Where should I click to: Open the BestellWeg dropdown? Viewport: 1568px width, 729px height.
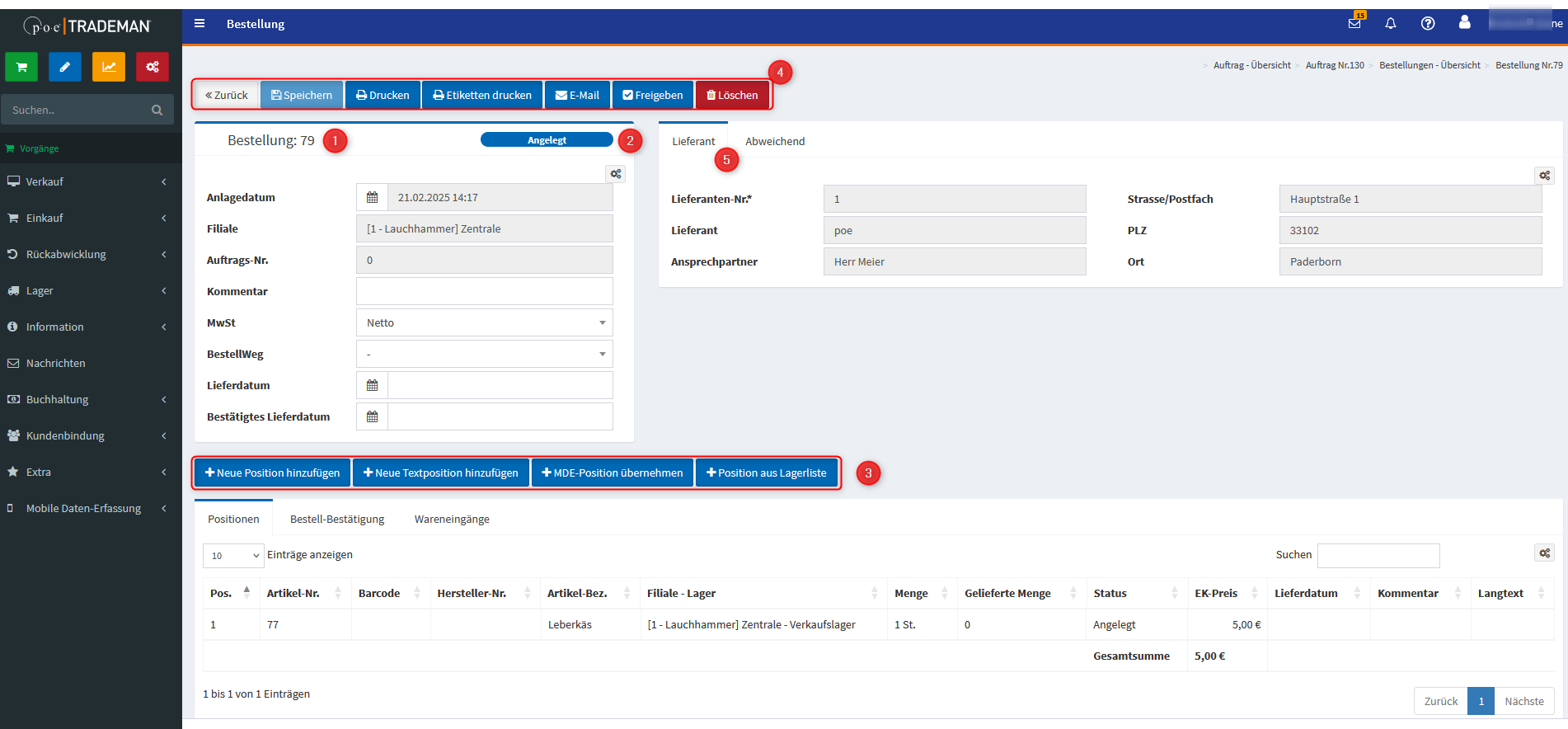click(x=485, y=354)
